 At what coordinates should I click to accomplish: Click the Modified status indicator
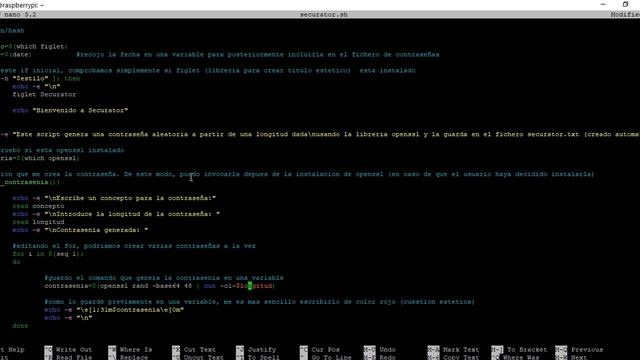625,14
